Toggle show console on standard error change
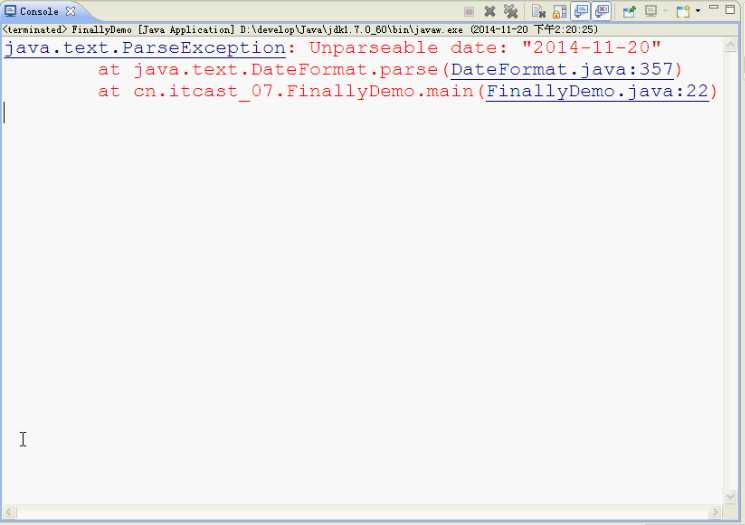The image size is (745, 525). 602,11
